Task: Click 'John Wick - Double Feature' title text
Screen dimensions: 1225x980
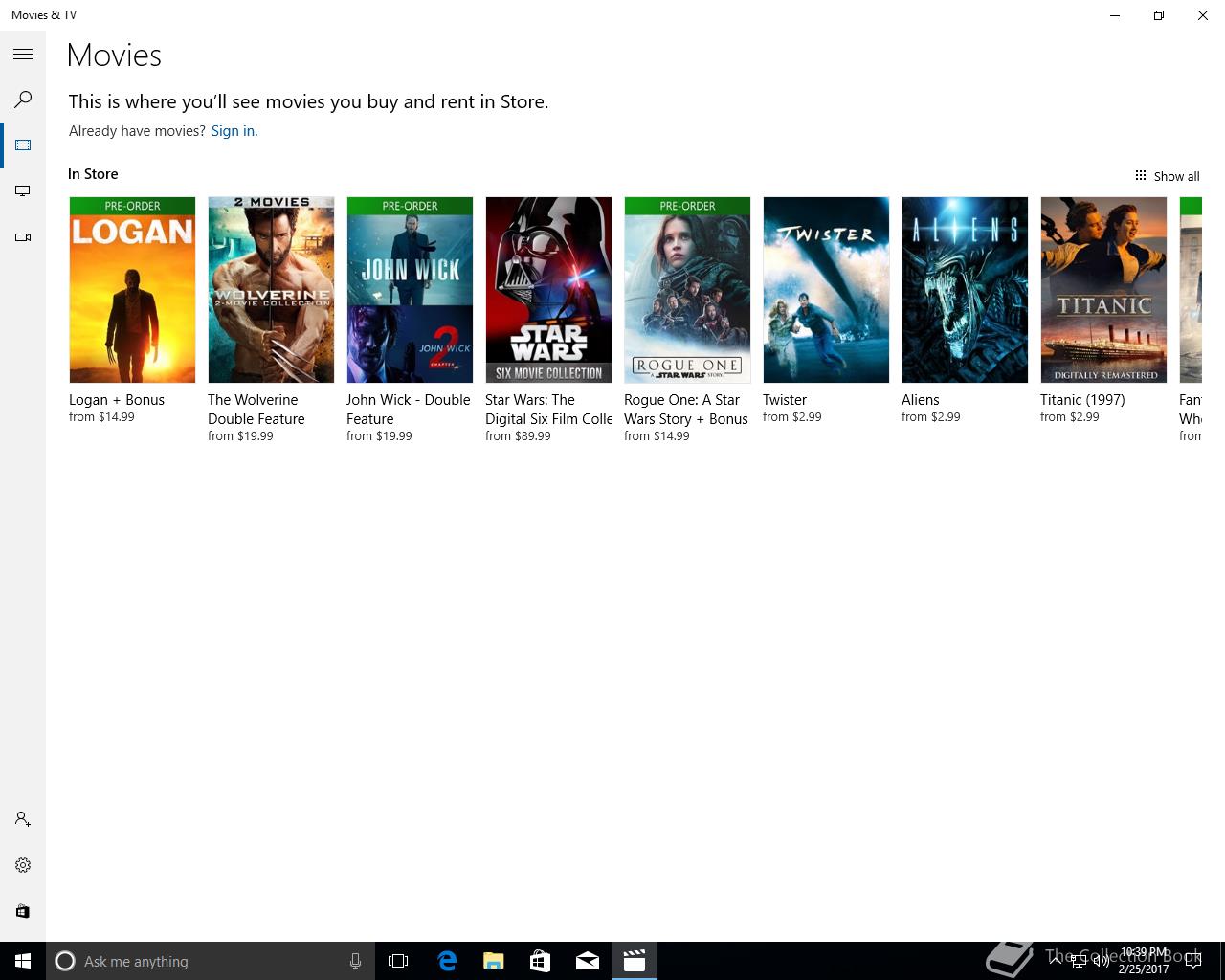Action: [x=409, y=410]
